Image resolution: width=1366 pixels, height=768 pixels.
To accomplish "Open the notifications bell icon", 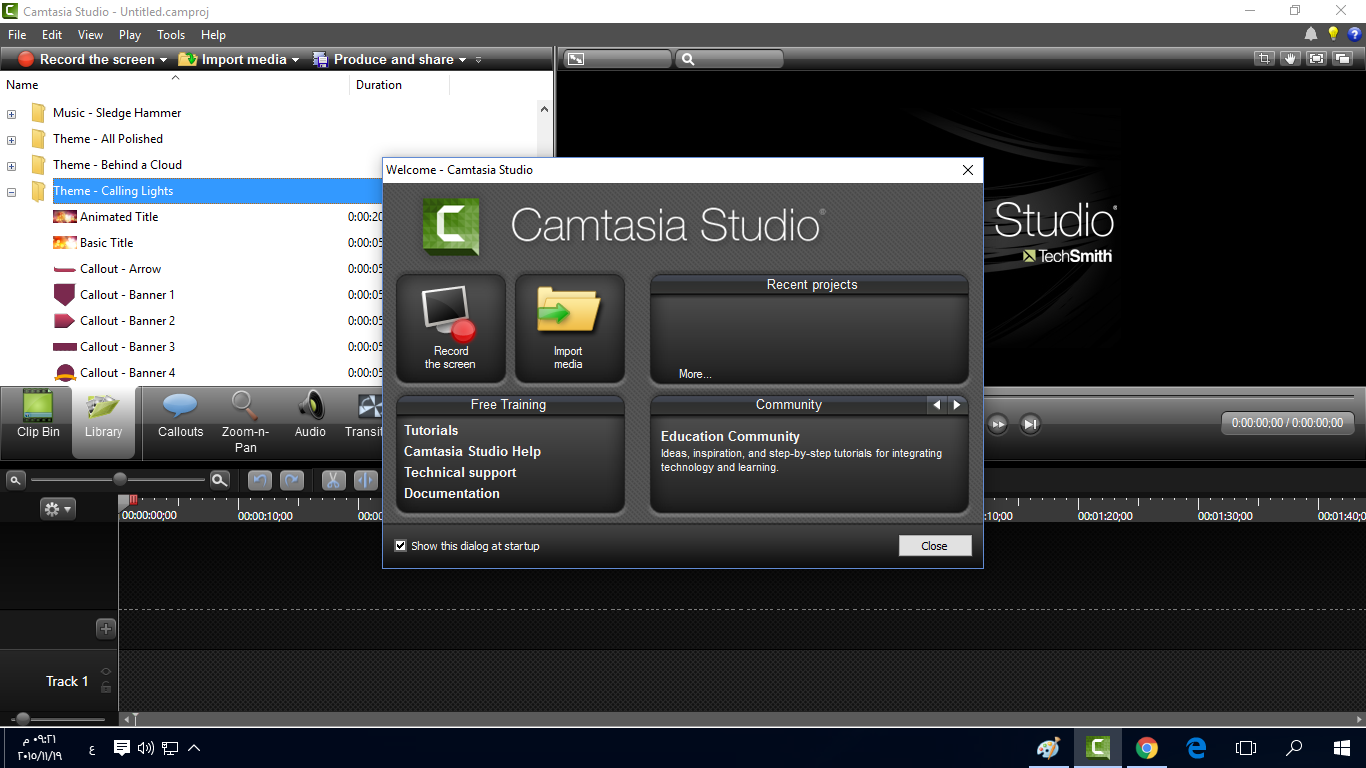I will point(1311,34).
